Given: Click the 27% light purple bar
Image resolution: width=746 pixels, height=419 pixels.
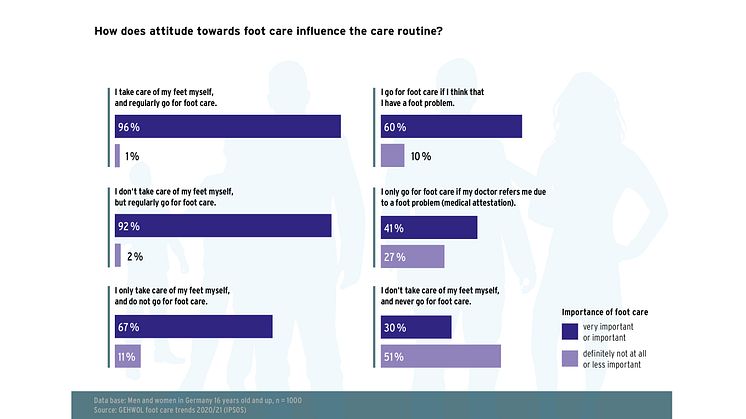Looking at the screenshot, I should [413, 256].
